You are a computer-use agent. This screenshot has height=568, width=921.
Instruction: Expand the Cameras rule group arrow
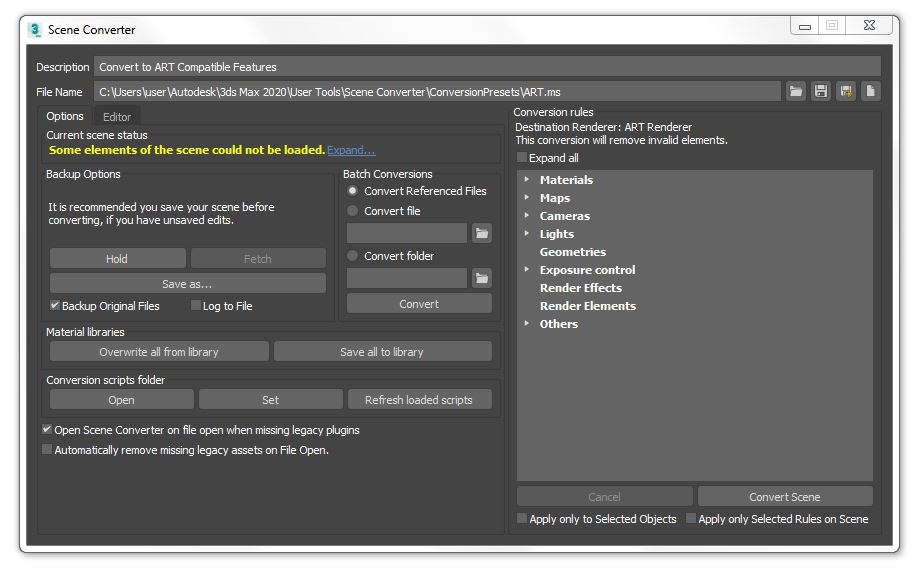tap(527, 216)
